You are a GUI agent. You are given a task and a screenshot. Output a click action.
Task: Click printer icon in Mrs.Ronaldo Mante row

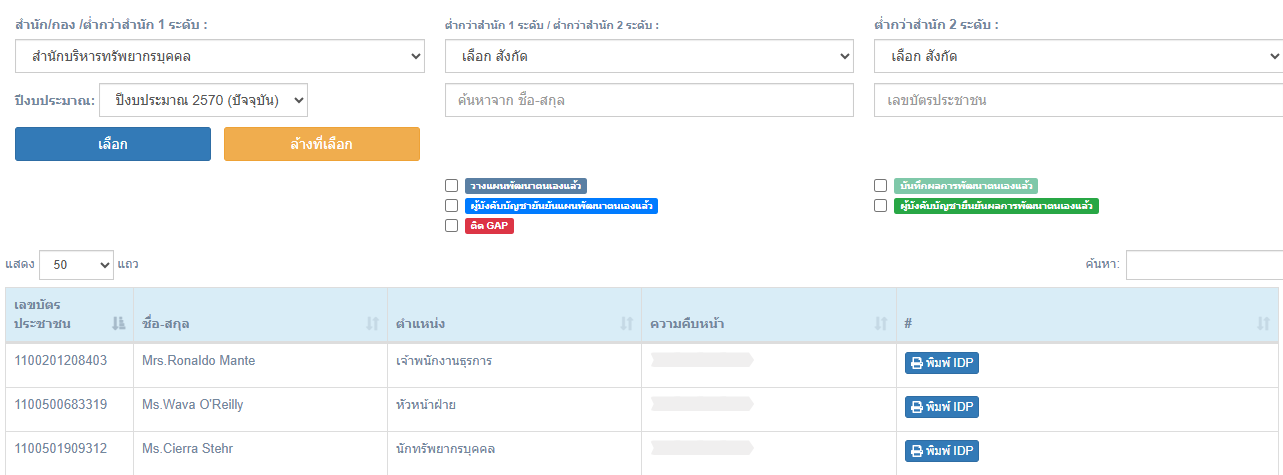(917, 363)
